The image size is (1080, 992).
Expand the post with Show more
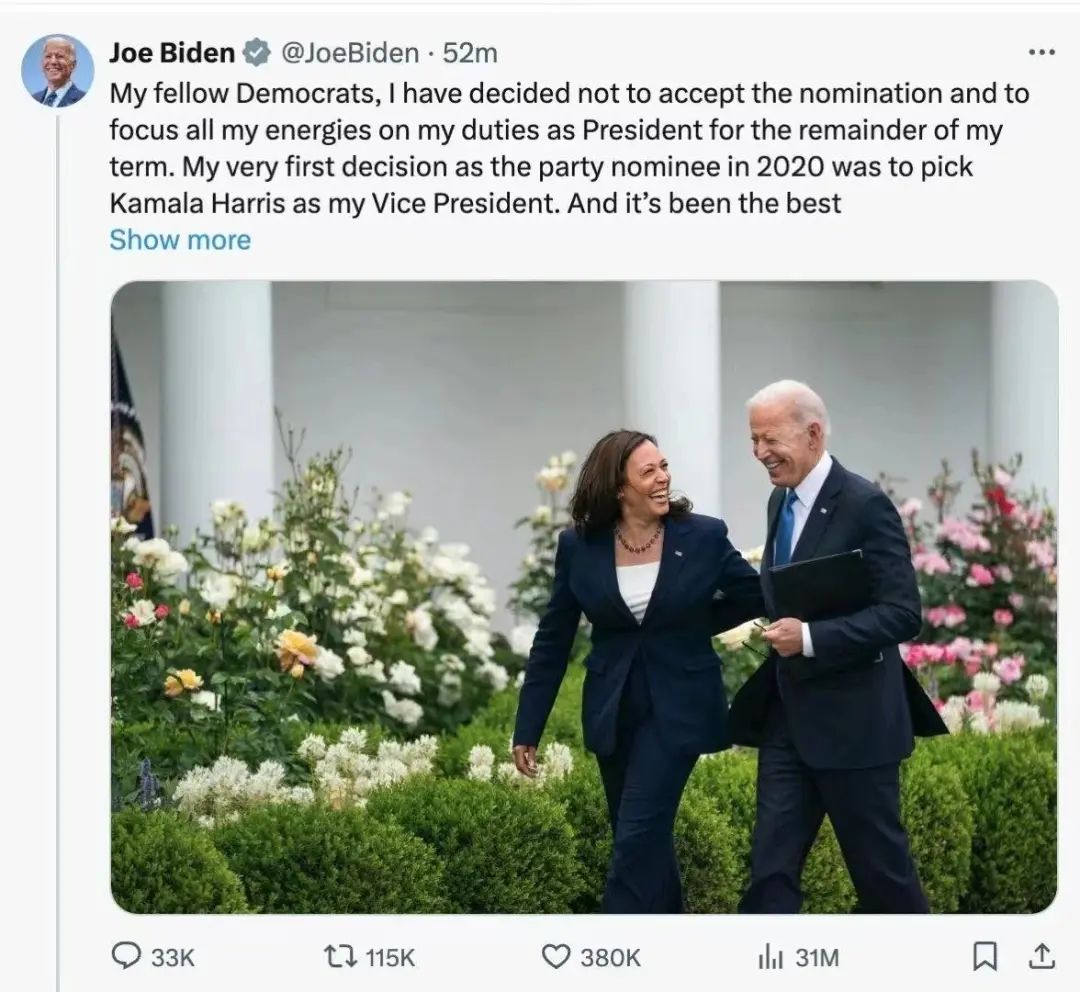180,240
